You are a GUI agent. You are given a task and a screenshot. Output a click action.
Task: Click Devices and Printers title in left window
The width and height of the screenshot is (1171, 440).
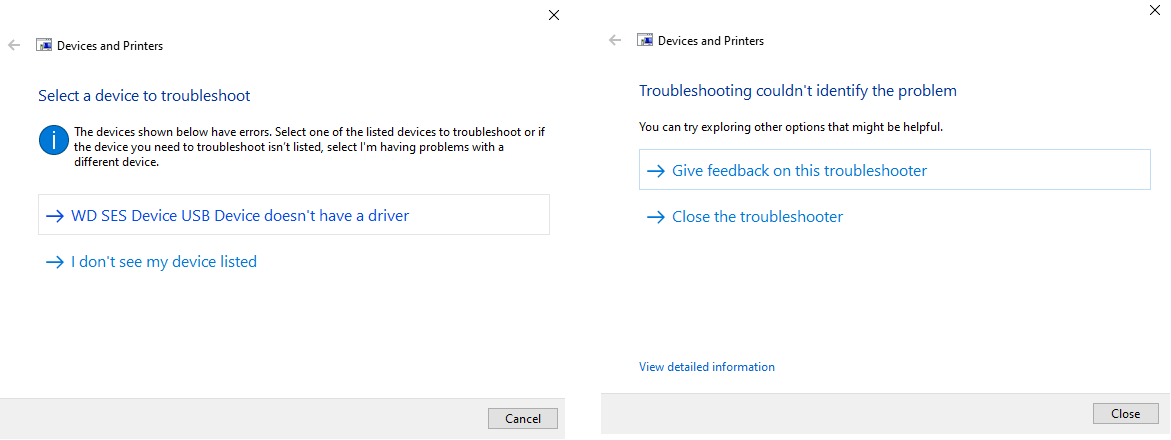coord(110,46)
